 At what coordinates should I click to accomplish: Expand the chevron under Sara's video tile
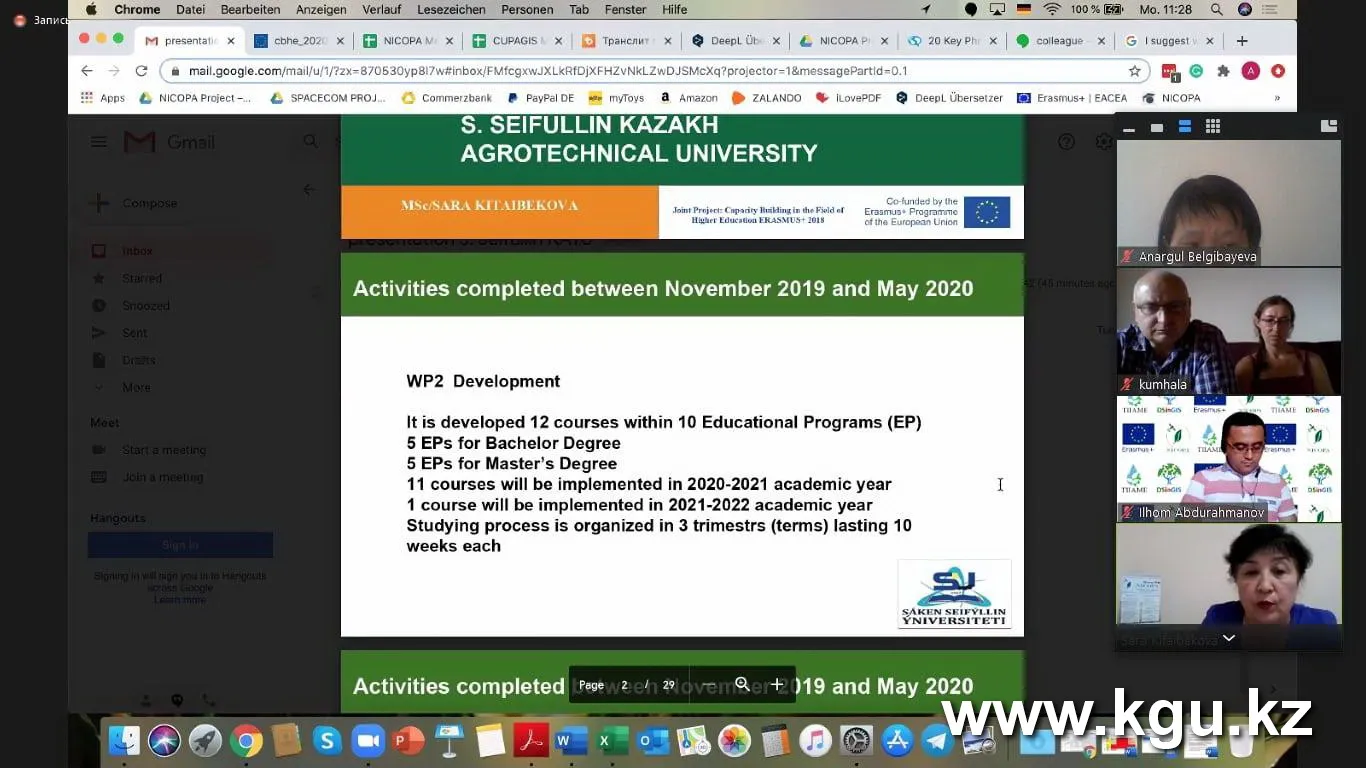[x=1229, y=638]
